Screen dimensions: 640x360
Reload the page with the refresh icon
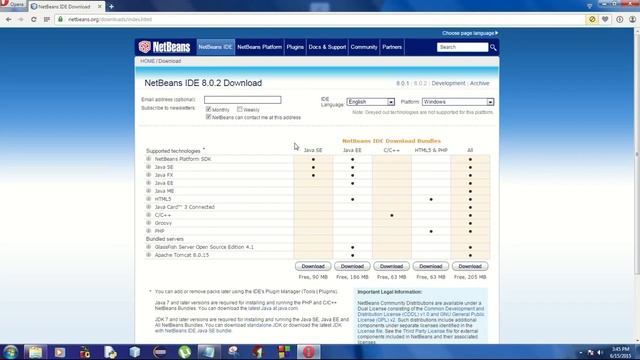click(x=34, y=19)
